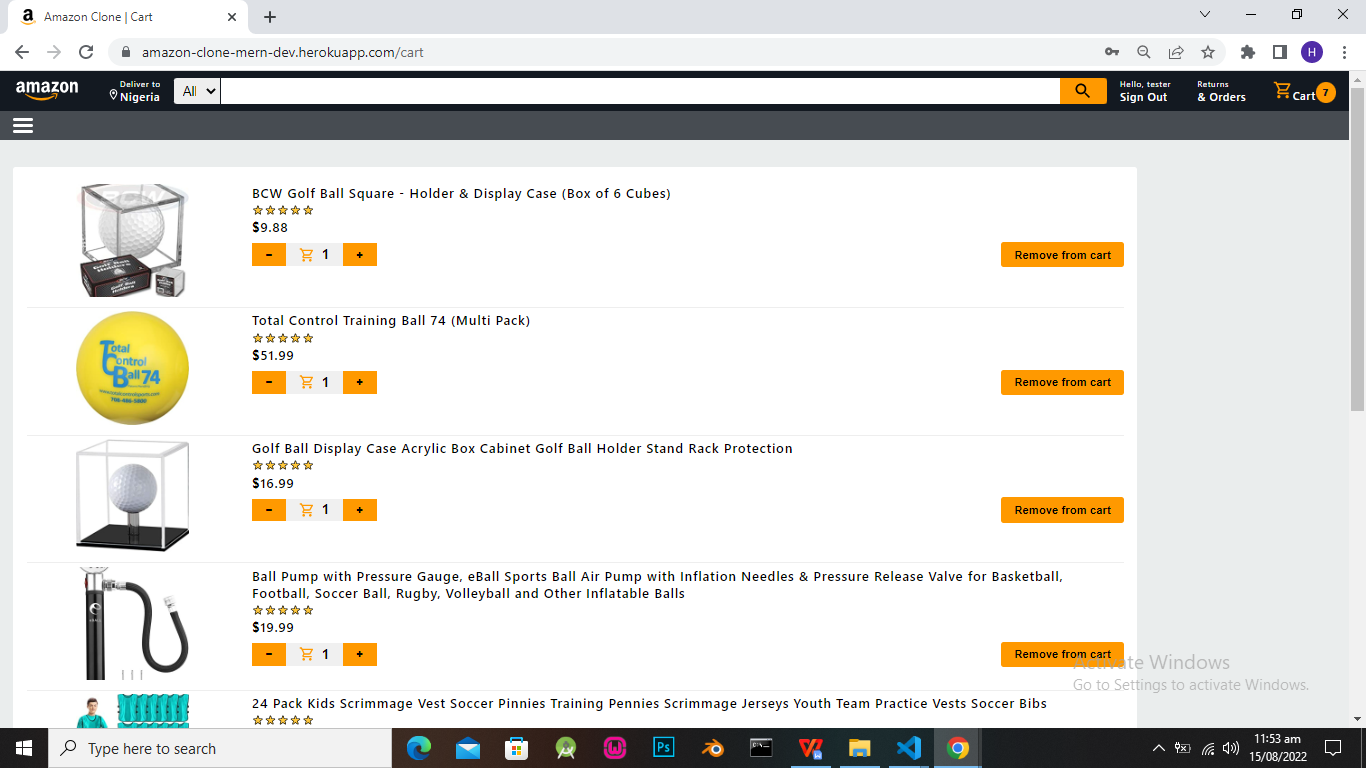Switch to the Amazon Clone | Cart tab
Image resolution: width=1366 pixels, height=768 pixels.
tap(130, 17)
